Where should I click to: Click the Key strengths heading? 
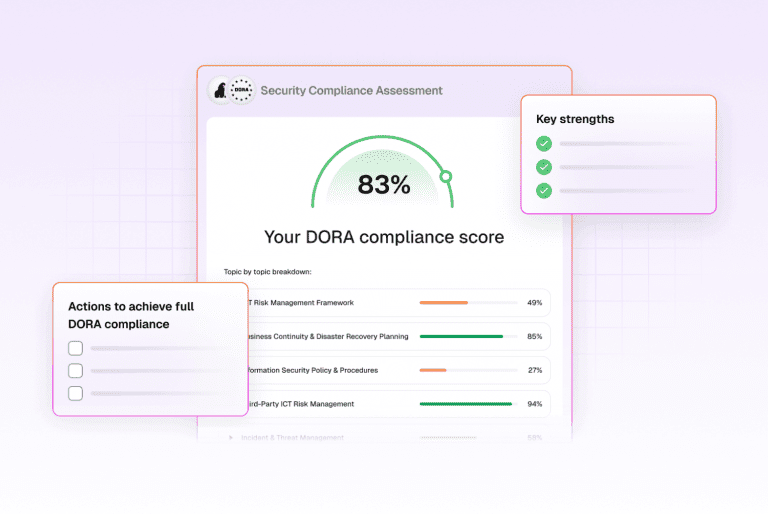(x=575, y=119)
